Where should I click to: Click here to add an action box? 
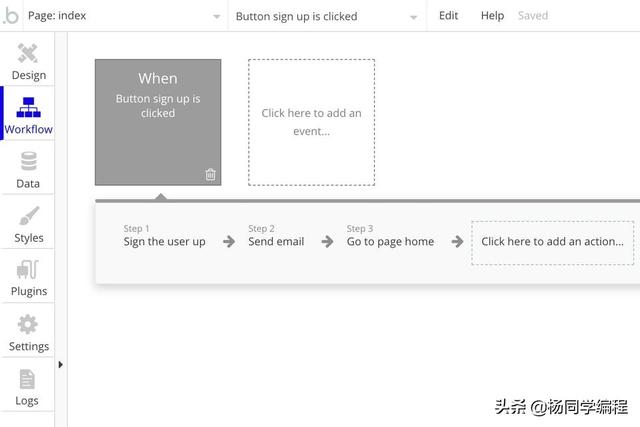click(552, 242)
